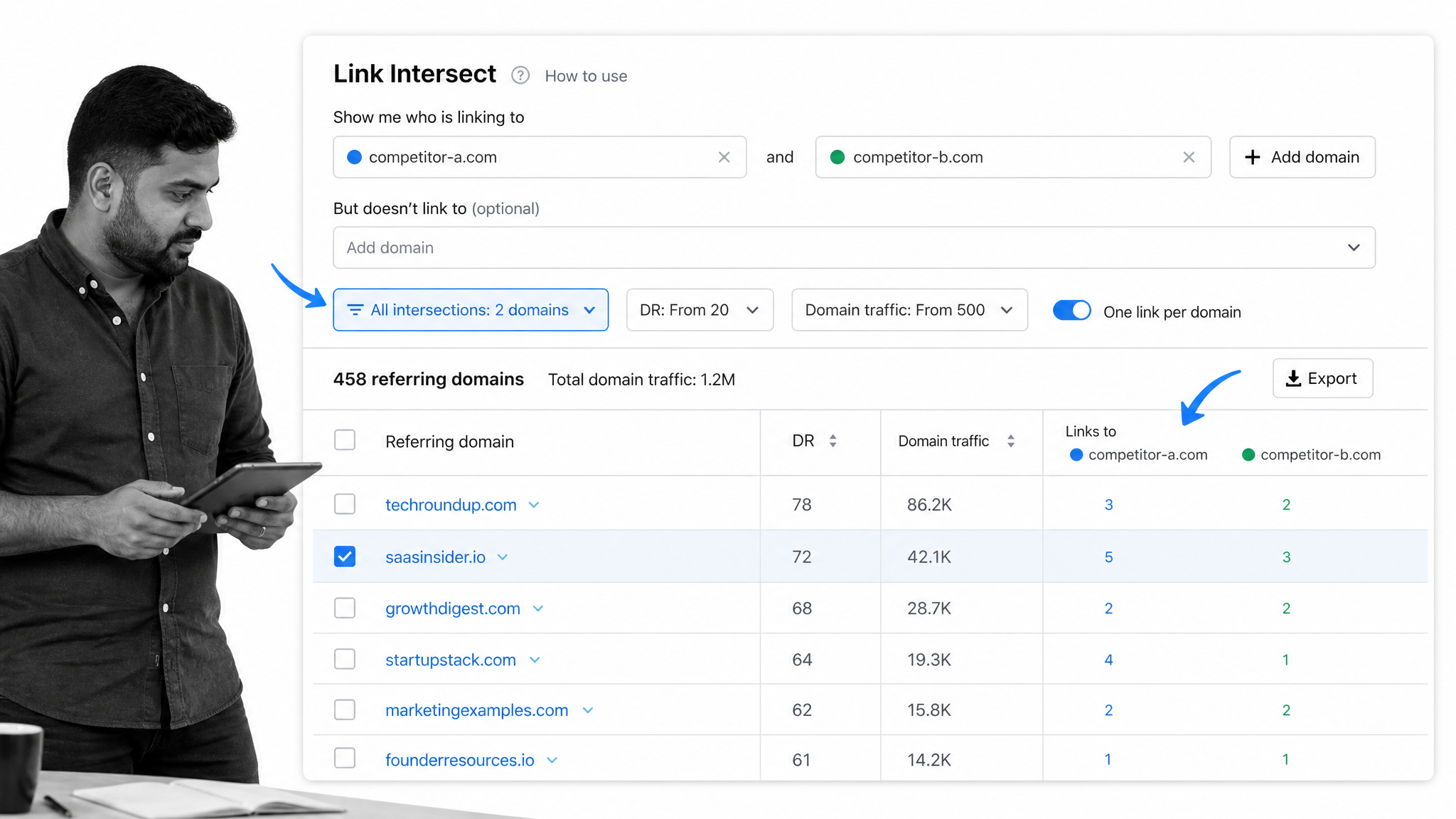Open the marketingexamples.com domain link
Screen dimensions: 1456x819
click(x=476, y=710)
